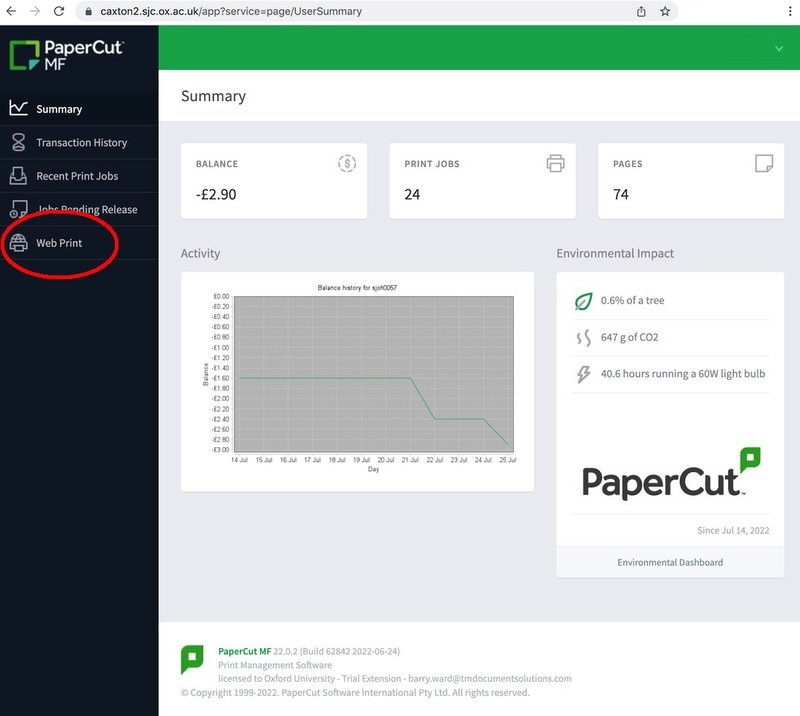The height and width of the screenshot is (716, 800).
Task: Open the Summary sidebar item
Action: point(79,108)
